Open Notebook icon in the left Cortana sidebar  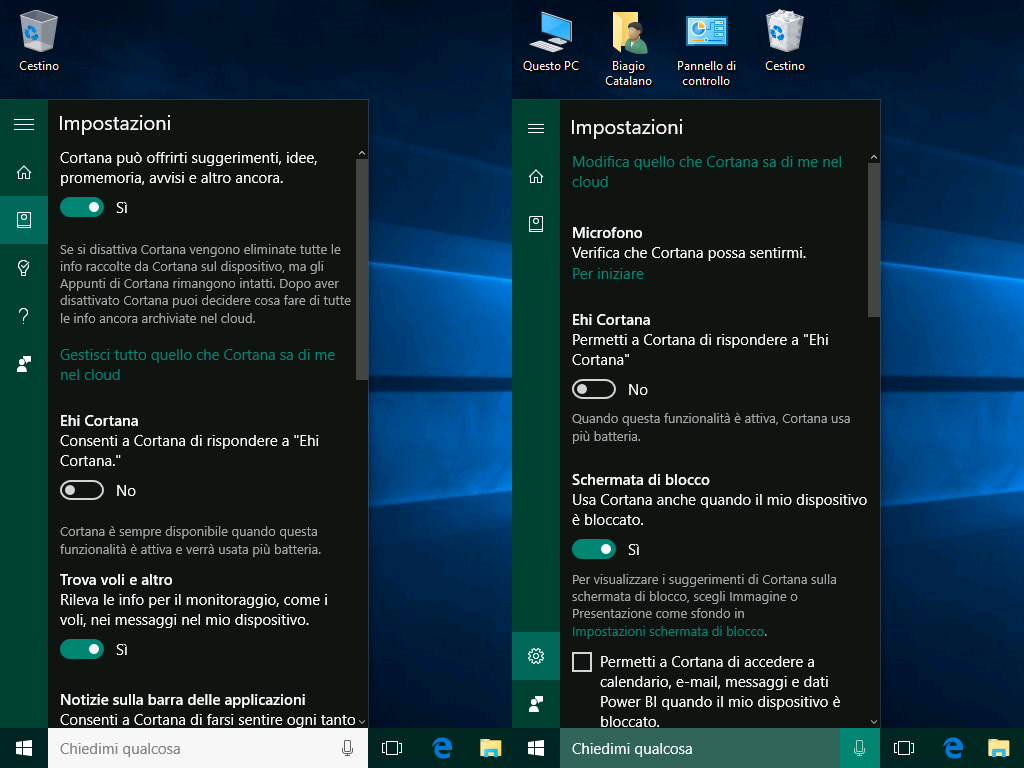(24, 220)
